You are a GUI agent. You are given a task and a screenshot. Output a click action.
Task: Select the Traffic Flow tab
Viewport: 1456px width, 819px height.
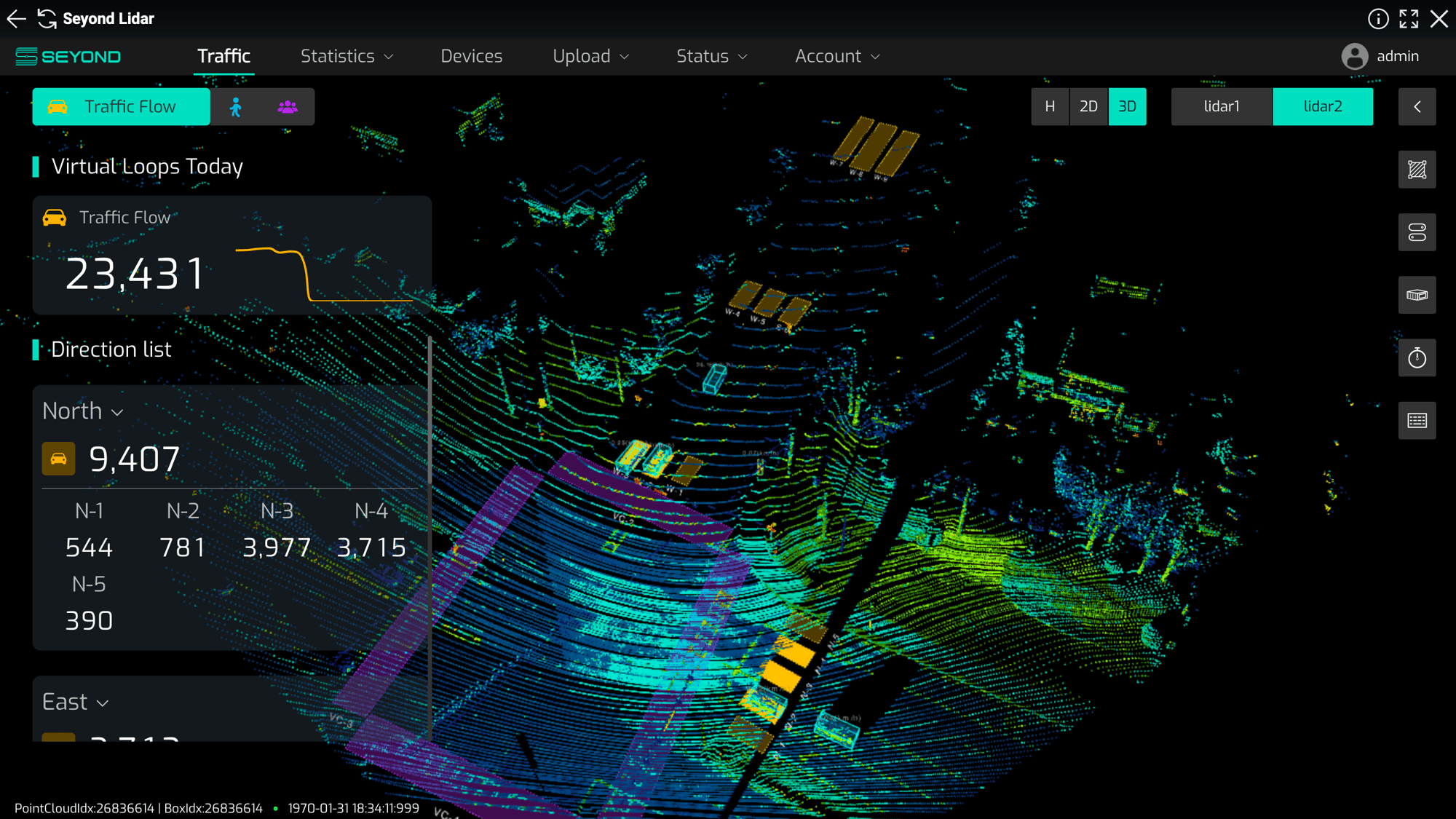[121, 106]
